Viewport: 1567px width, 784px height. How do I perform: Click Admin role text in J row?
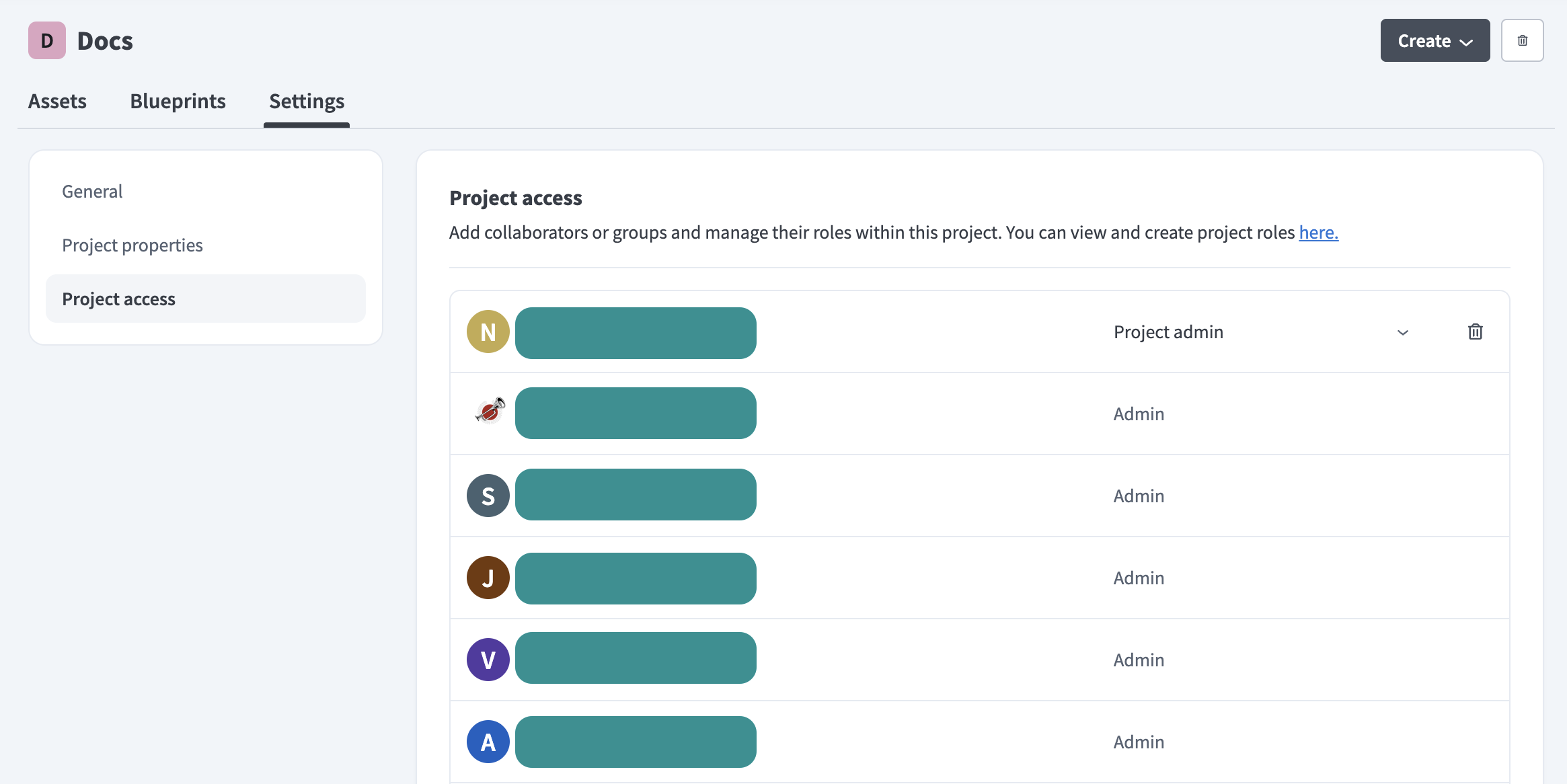click(1139, 578)
